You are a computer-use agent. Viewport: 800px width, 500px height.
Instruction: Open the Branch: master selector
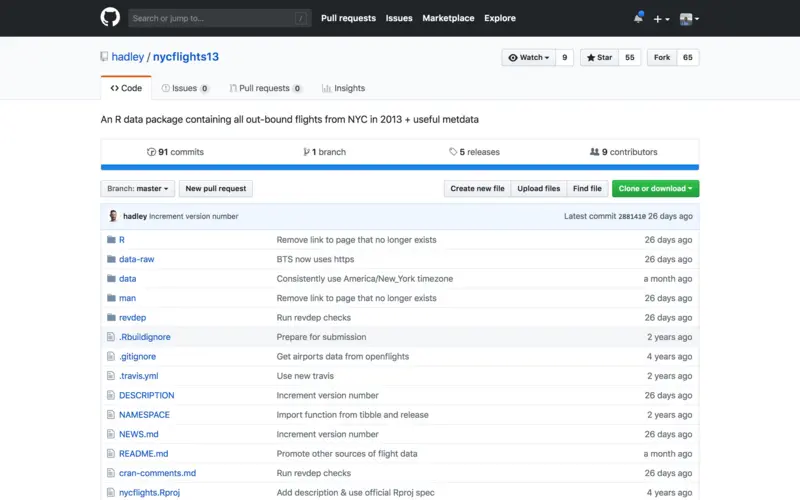point(138,188)
